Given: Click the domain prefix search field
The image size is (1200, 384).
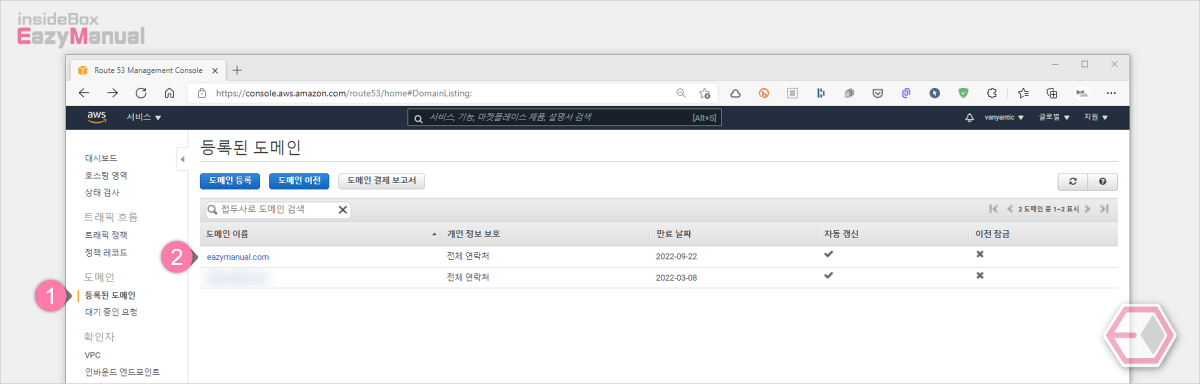Looking at the screenshot, I should (277, 210).
